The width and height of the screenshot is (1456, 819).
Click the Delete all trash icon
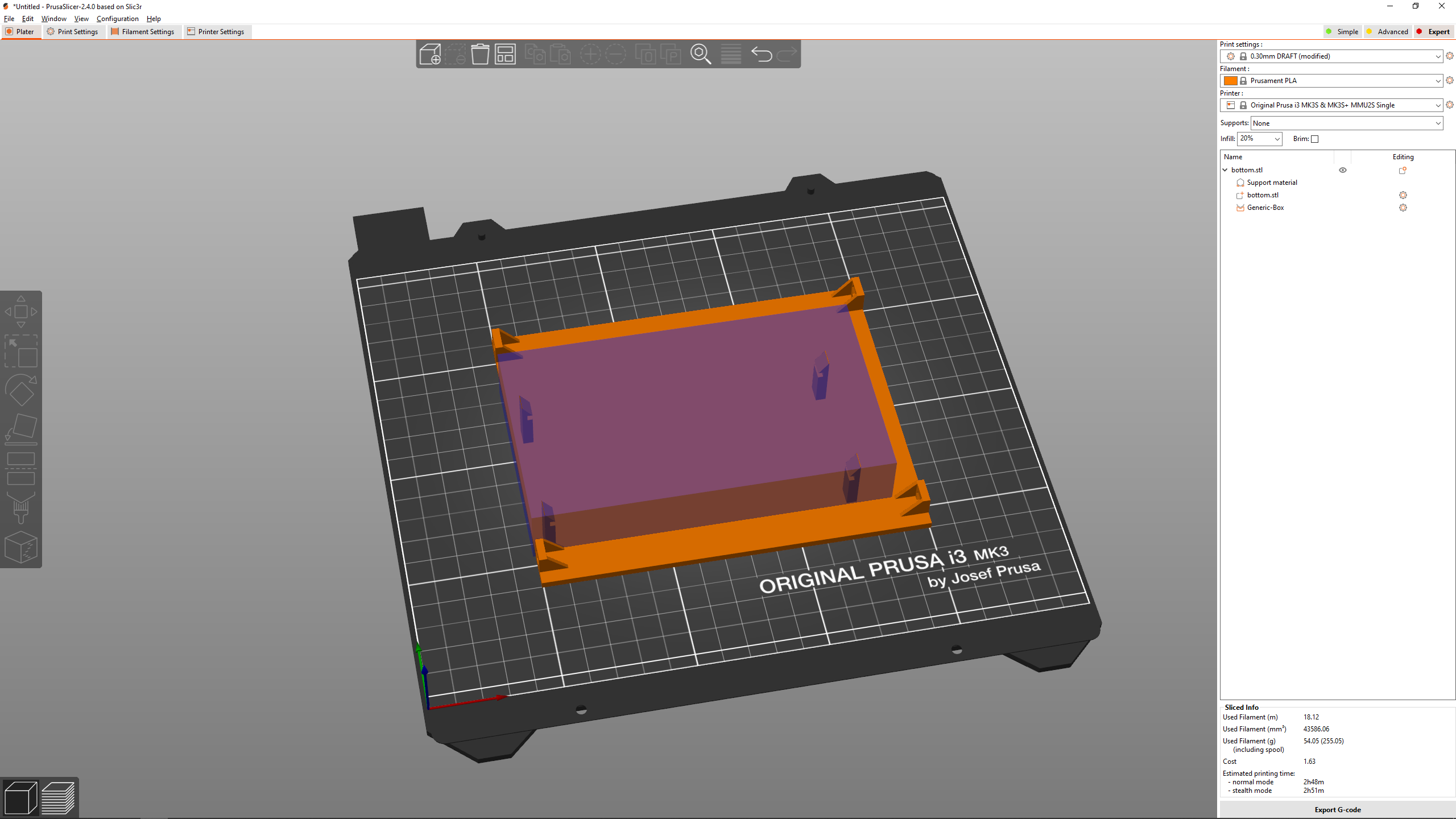tap(480, 55)
